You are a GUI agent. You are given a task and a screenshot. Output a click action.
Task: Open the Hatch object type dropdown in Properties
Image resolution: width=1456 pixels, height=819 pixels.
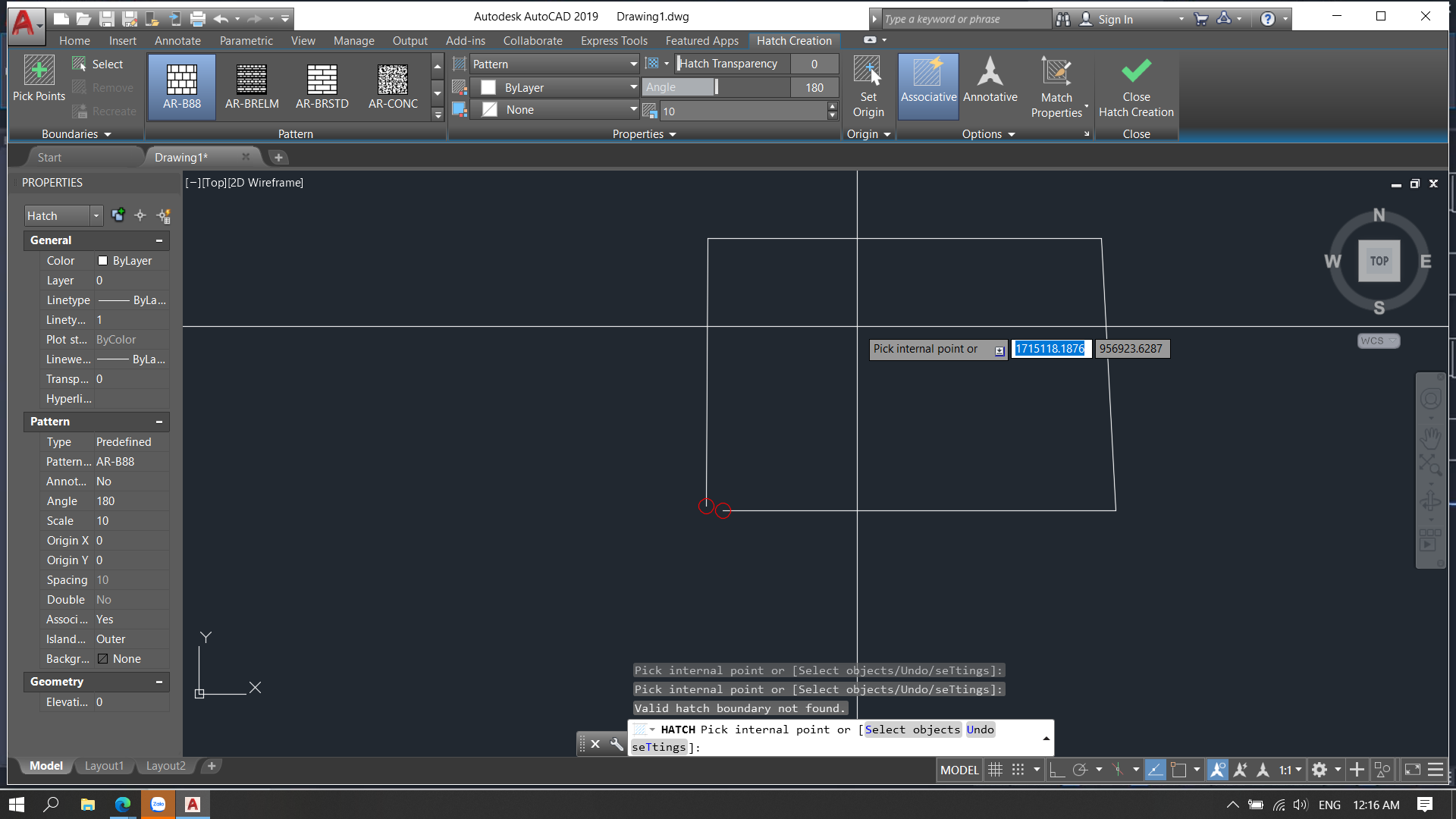[x=63, y=216]
